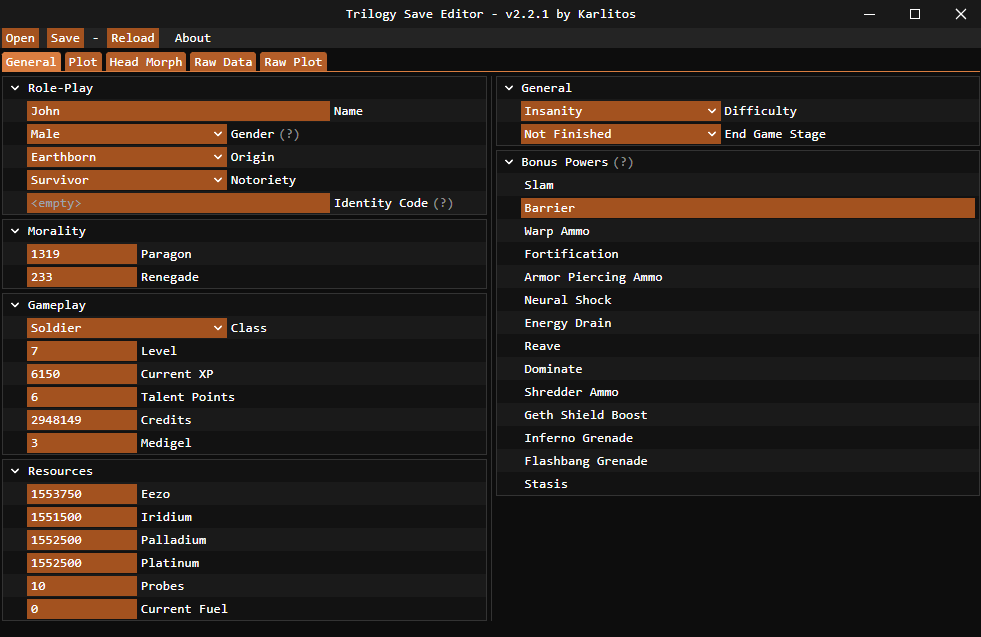This screenshot has height=637, width=981.
Task: Edit the Level field
Action: tap(82, 351)
